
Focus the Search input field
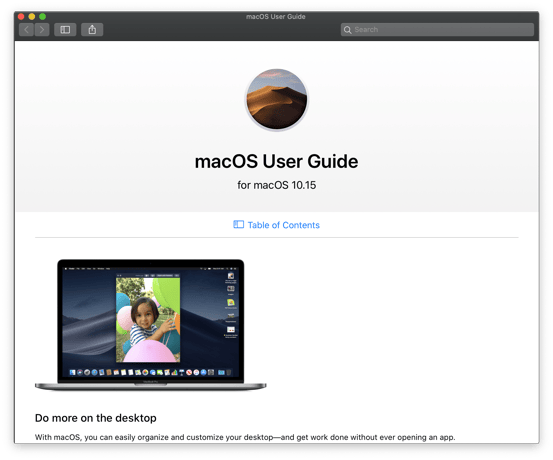tap(437, 30)
